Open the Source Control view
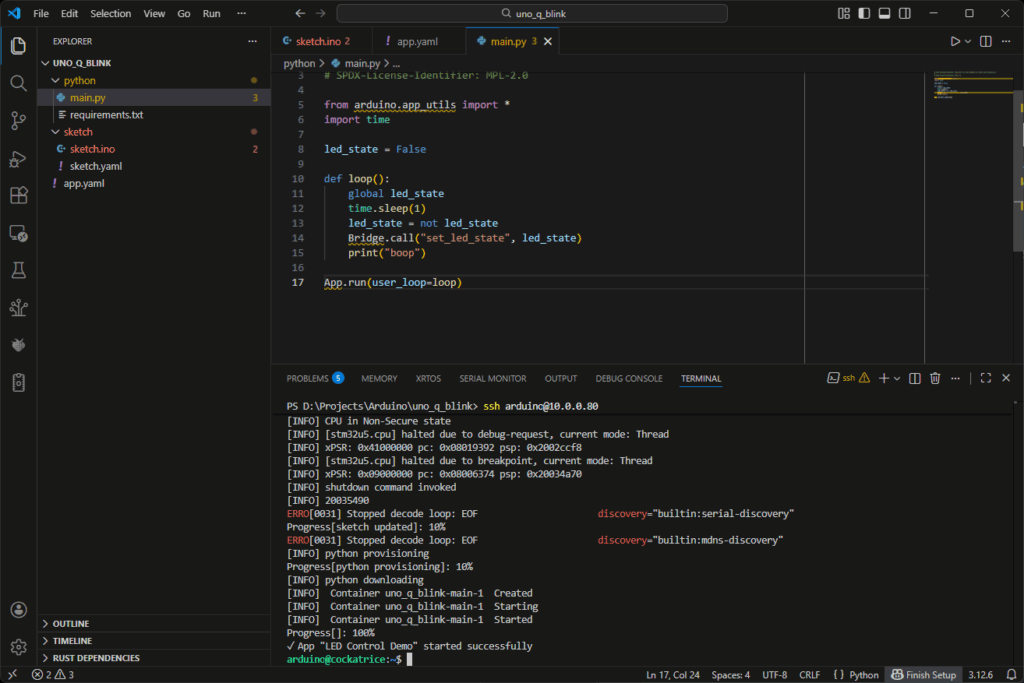This screenshot has height=683, width=1024. pyautogui.click(x=18, y=121)
